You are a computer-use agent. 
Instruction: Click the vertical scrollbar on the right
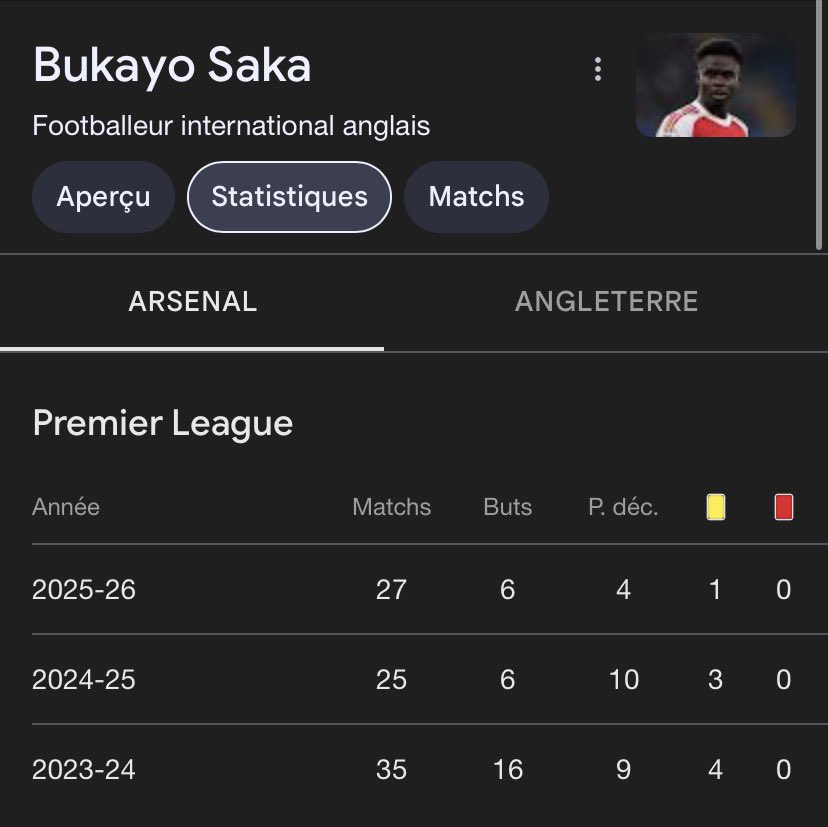(821, 120)
